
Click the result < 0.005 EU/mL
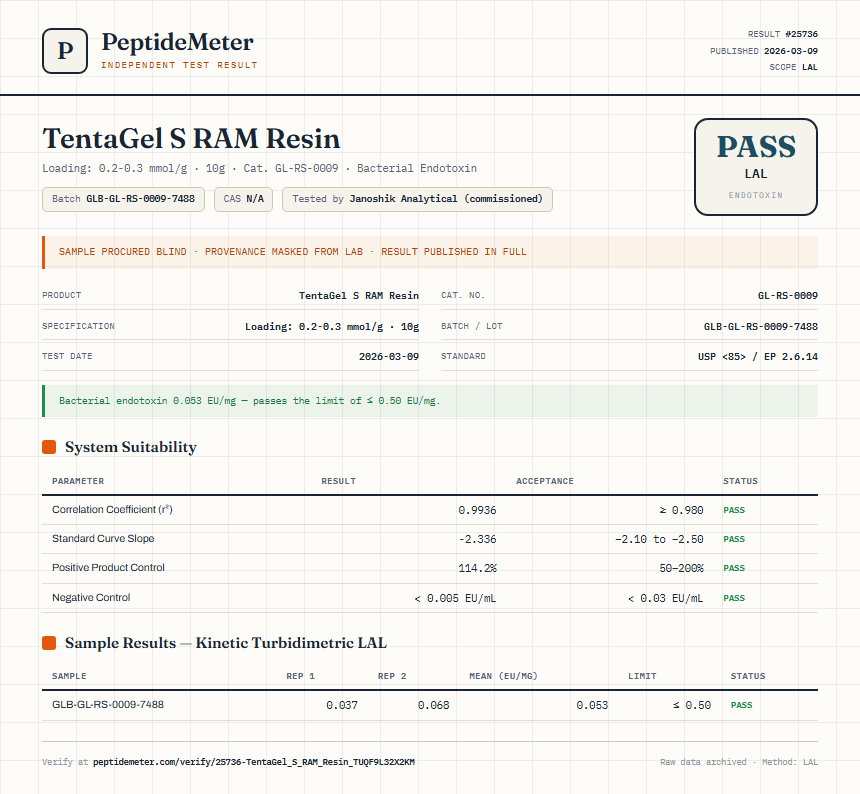click(455, 598)
